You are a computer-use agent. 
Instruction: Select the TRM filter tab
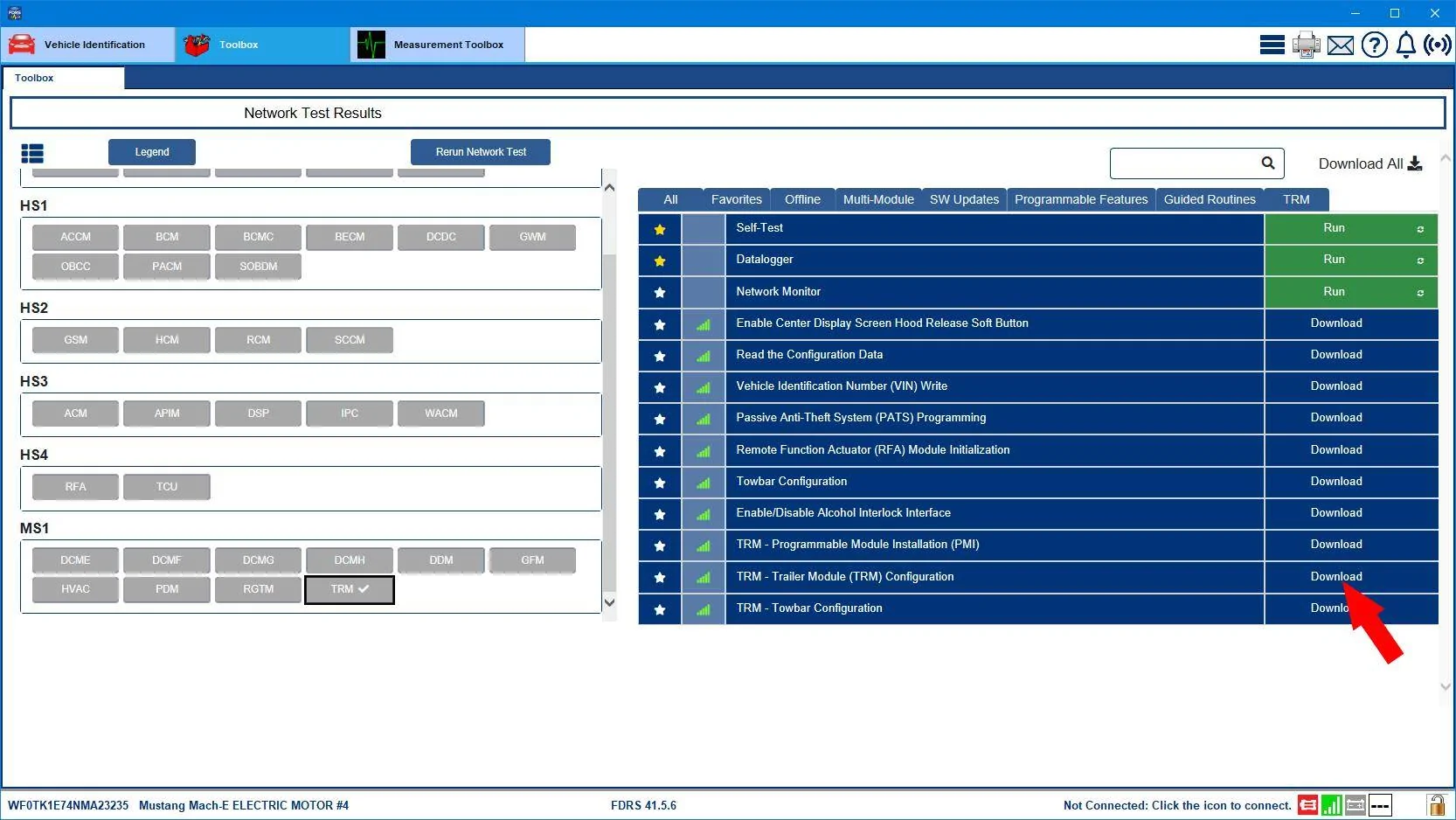pos(1296,199)
